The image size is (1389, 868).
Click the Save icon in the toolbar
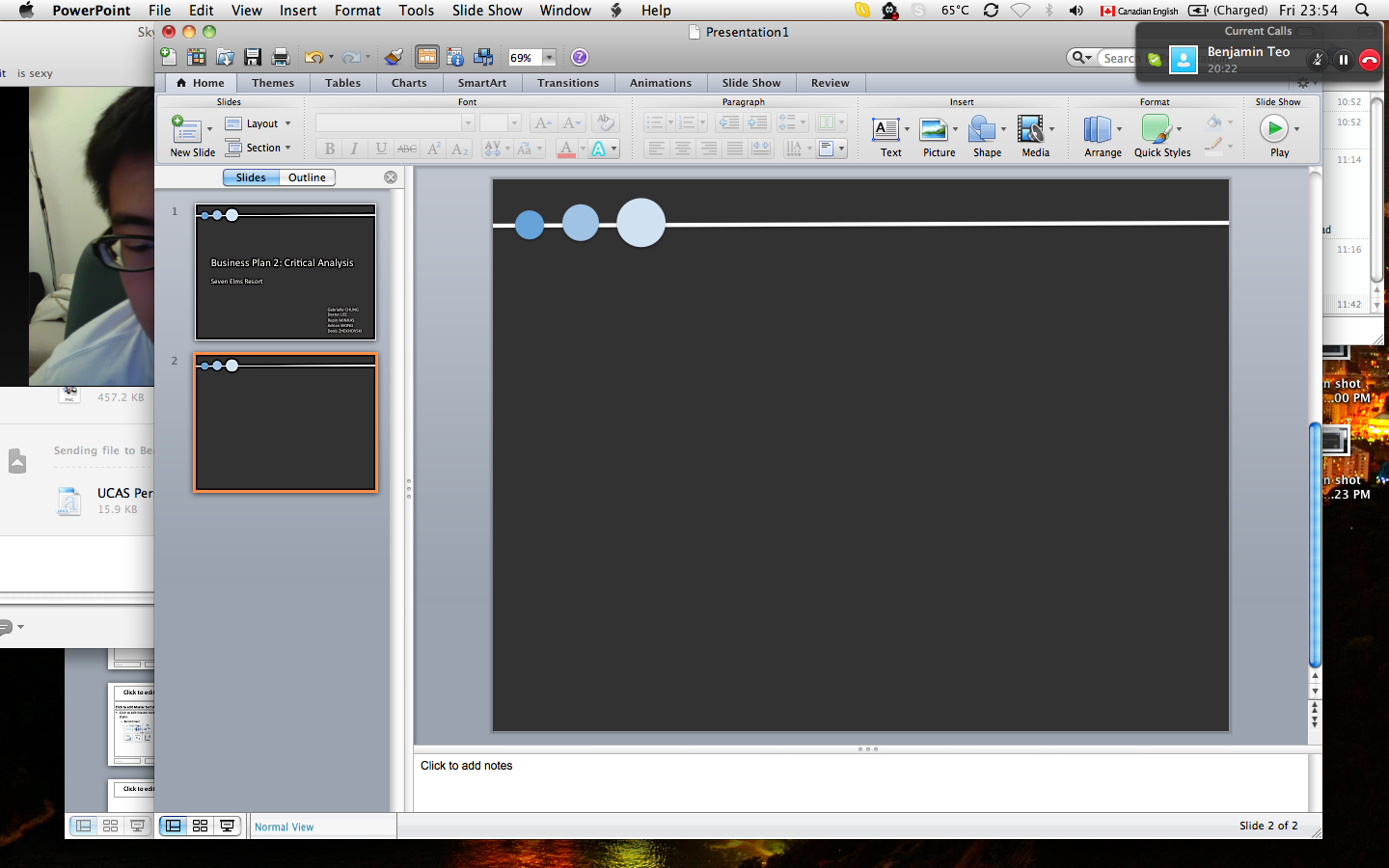(253, 58)
